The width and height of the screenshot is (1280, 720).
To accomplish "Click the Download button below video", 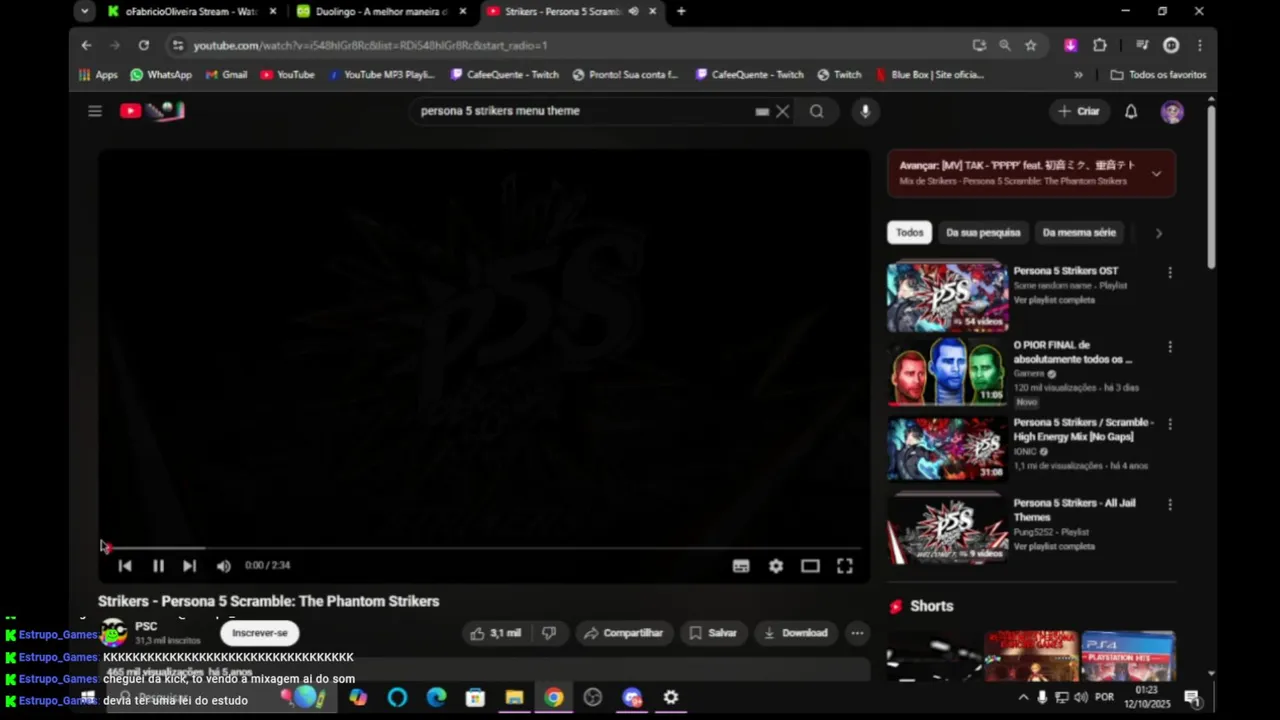I will click(x=795, y=633).
